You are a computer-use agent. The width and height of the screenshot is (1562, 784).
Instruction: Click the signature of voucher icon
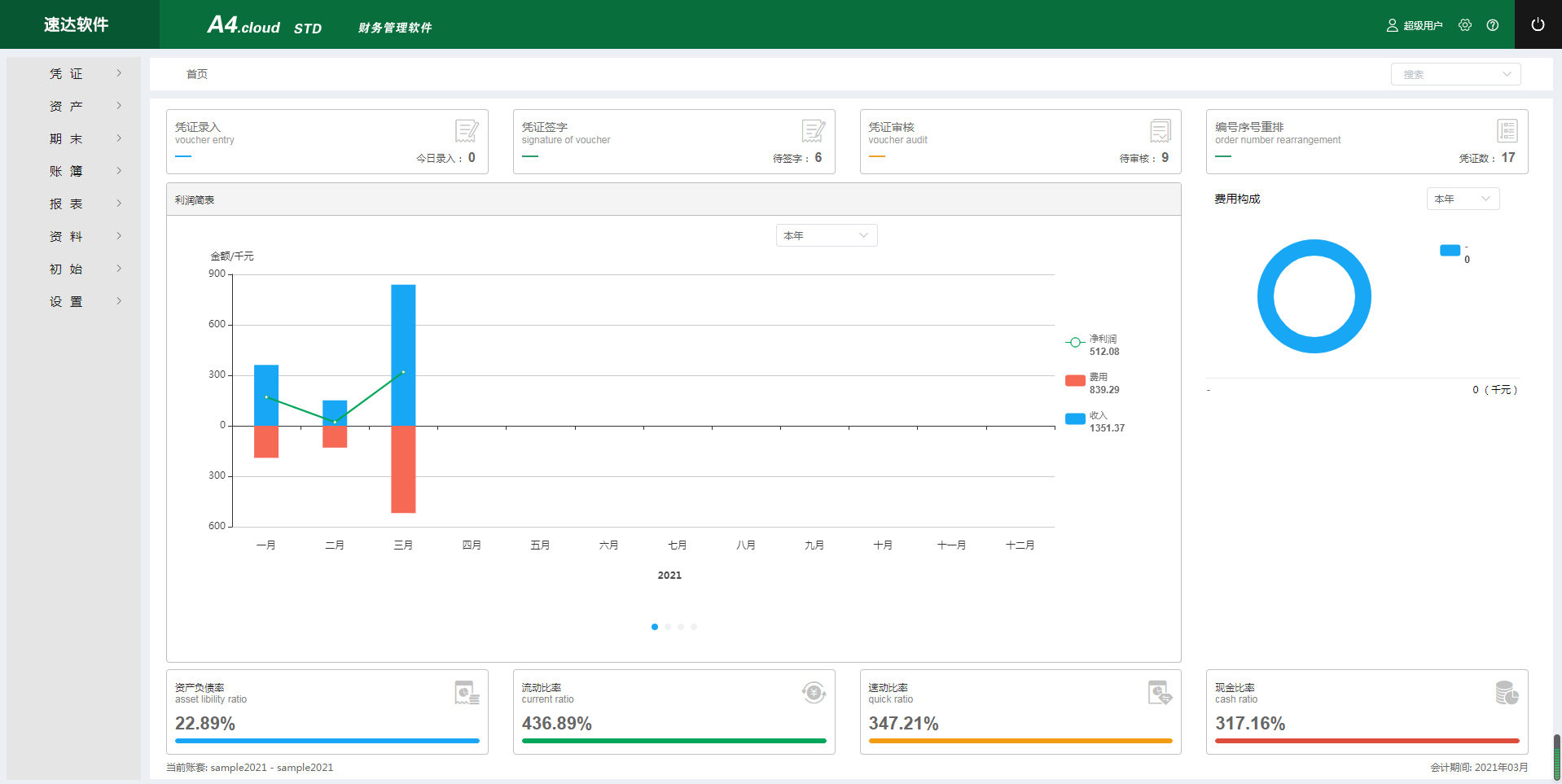click(813, 130)
